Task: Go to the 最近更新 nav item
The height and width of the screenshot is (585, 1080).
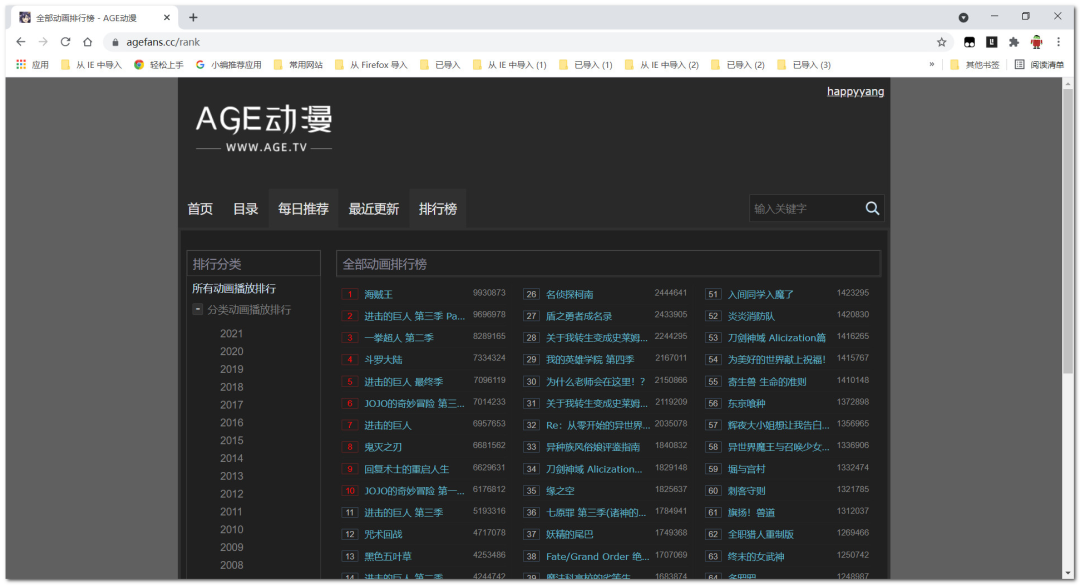Action: [x=373, y=209]
